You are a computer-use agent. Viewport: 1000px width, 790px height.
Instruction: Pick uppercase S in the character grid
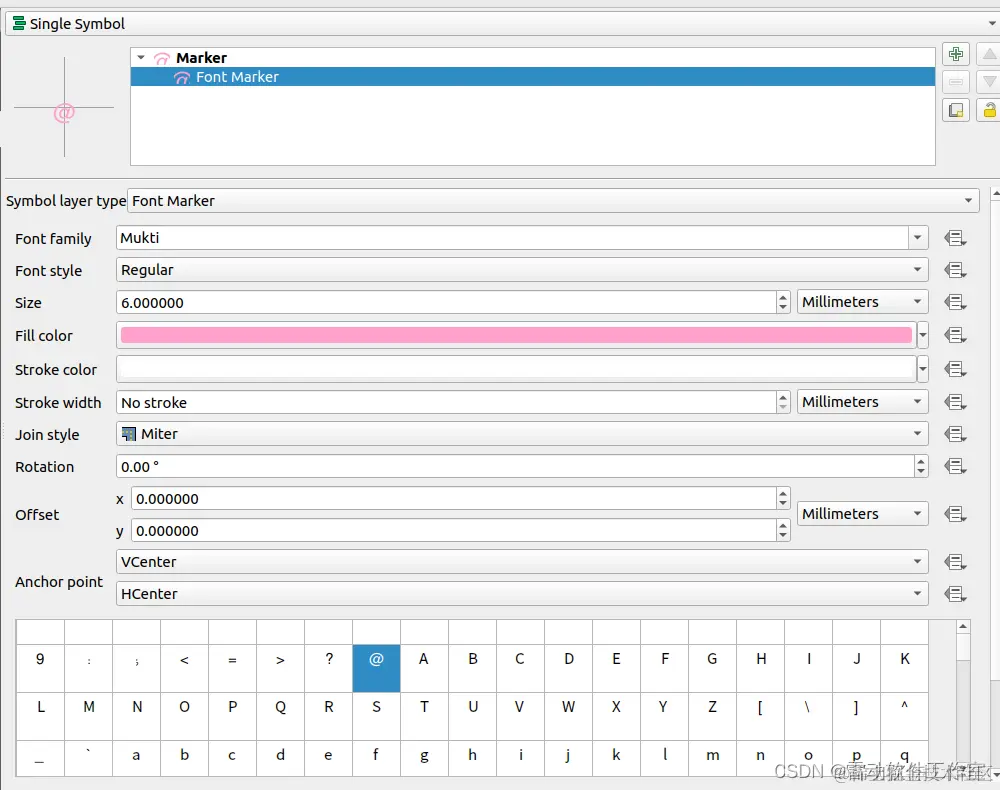tap(376, 716)
